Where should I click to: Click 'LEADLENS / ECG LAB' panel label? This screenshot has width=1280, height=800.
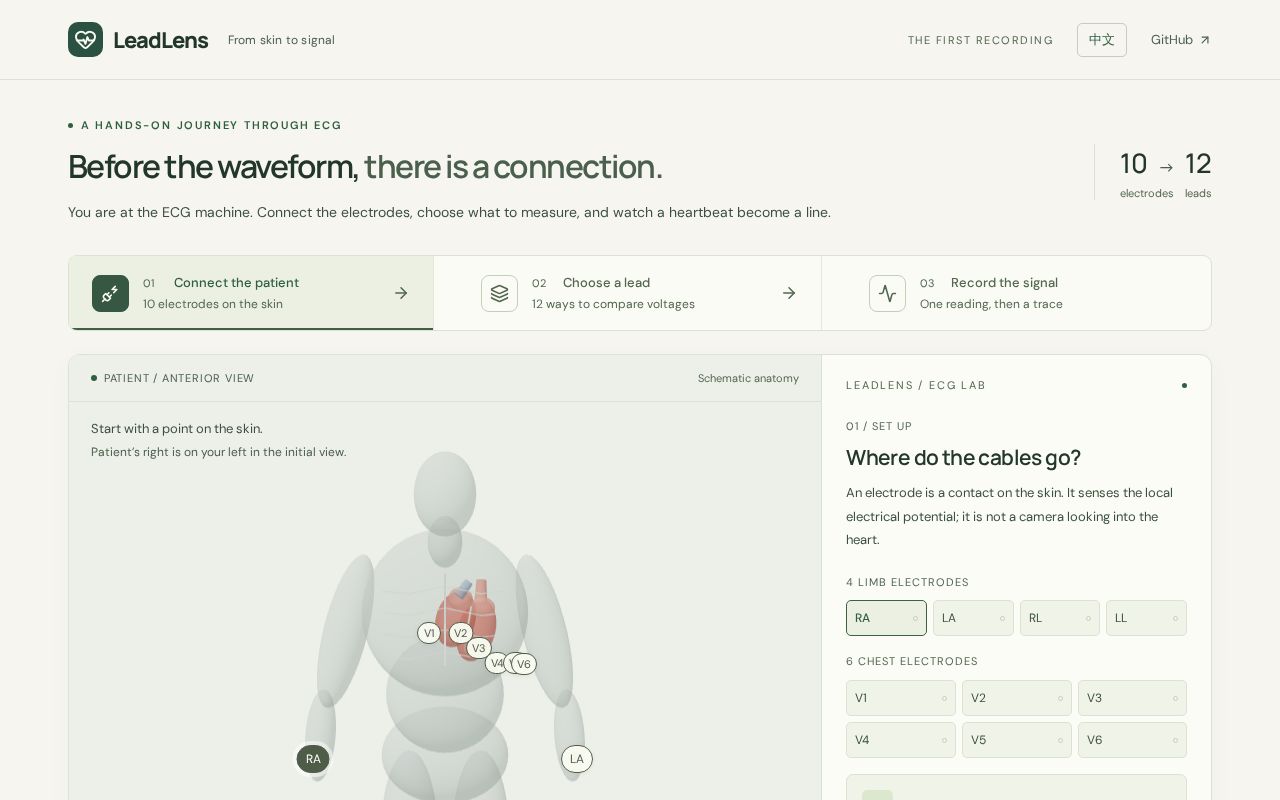(x=915, y=385)
